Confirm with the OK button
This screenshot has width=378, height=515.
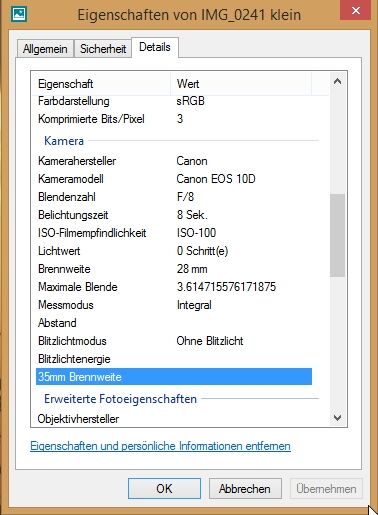[164, 489]
